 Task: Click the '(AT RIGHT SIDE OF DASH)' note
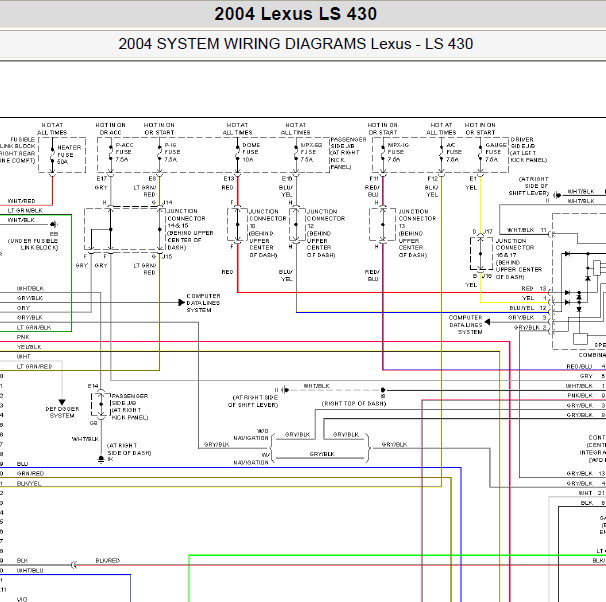[x=129, y=449]
